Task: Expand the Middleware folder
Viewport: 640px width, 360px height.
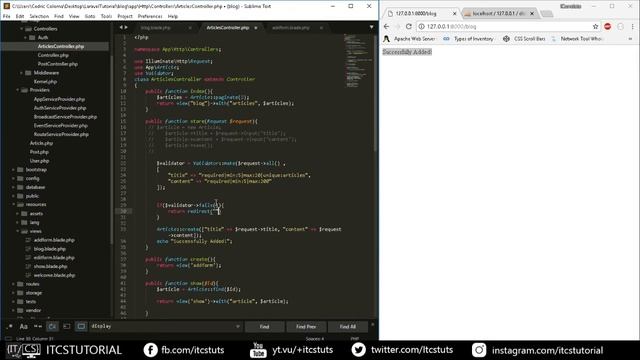Action: click(22, 73)
